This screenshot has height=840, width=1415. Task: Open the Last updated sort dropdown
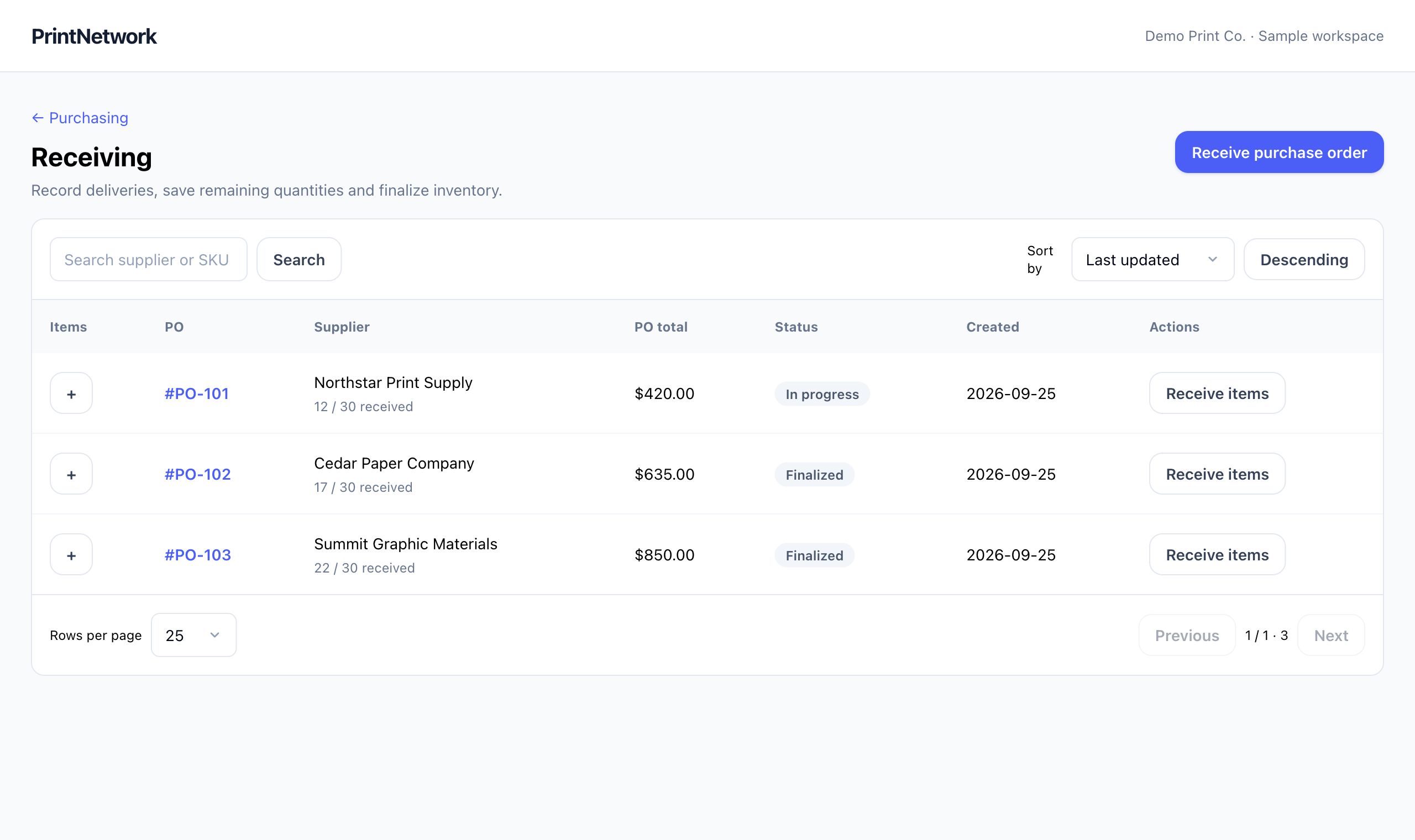(1152, 260)
